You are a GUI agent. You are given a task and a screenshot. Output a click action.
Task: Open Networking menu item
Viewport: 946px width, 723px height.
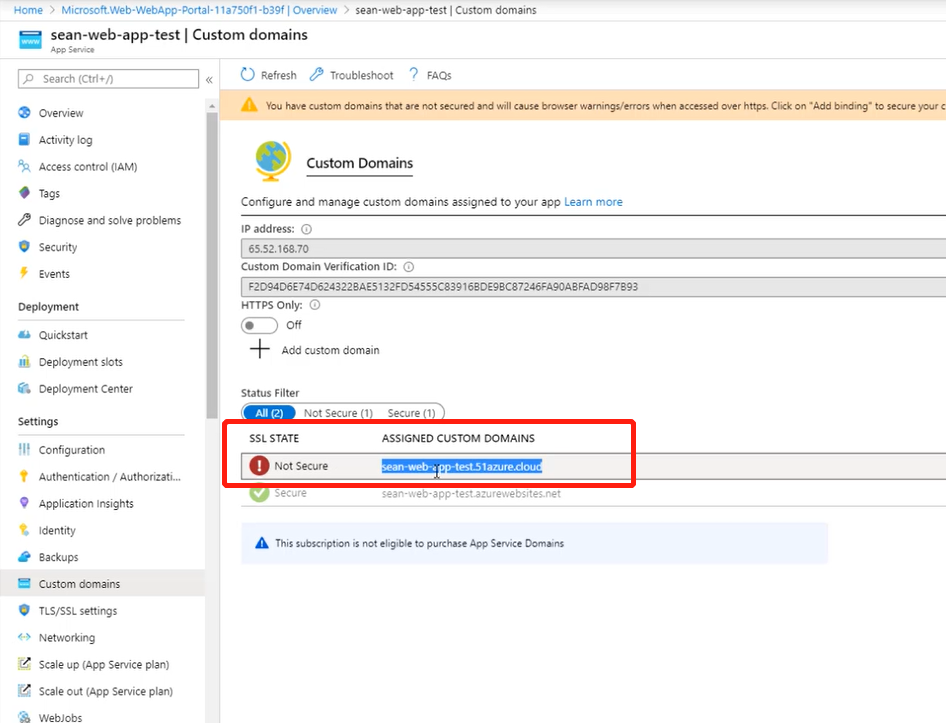click(67, 637)
